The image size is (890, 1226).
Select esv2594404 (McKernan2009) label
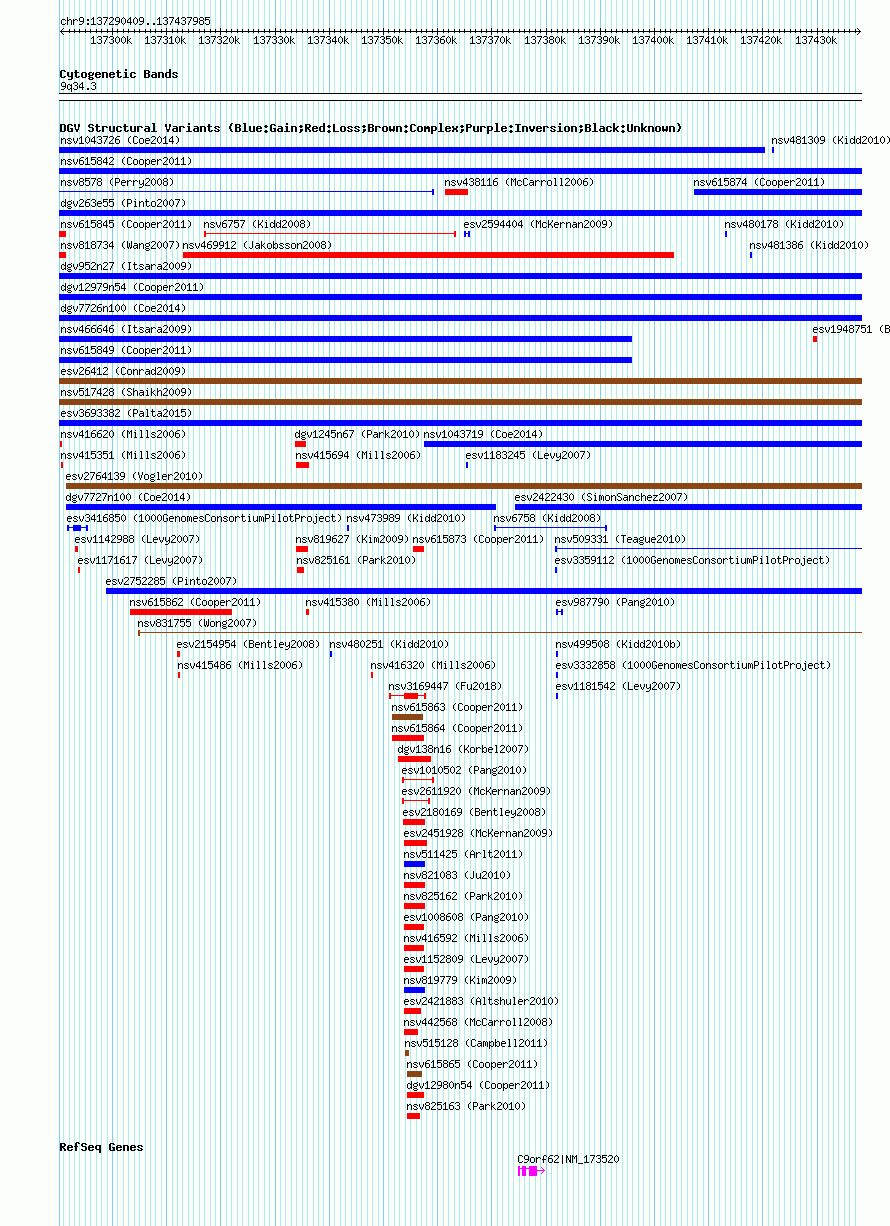[x=536, y=224]
